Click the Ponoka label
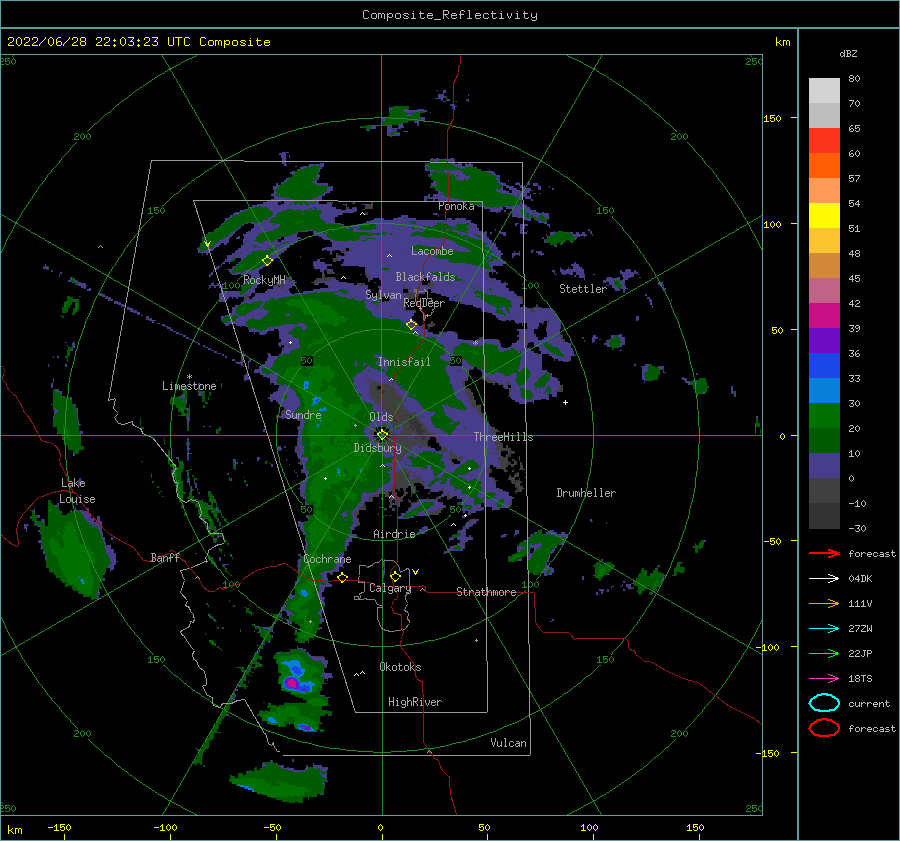Viewport: 900px width, 841px height. [x=456, y=206]
